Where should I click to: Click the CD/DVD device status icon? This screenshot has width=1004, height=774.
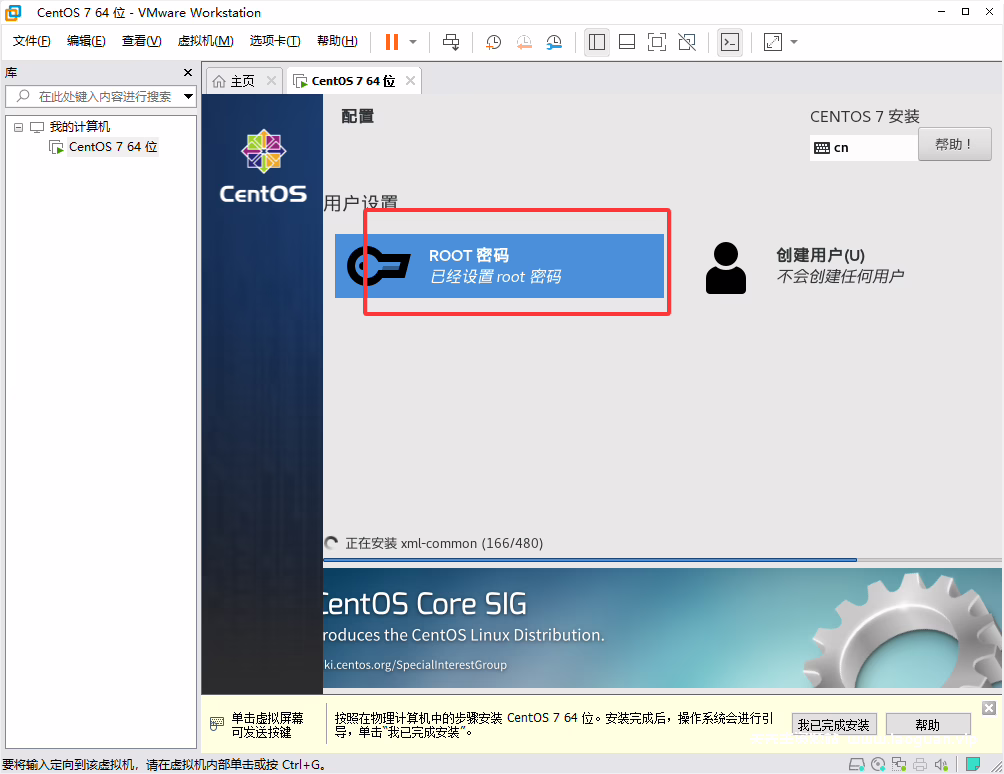click(877, 764)
